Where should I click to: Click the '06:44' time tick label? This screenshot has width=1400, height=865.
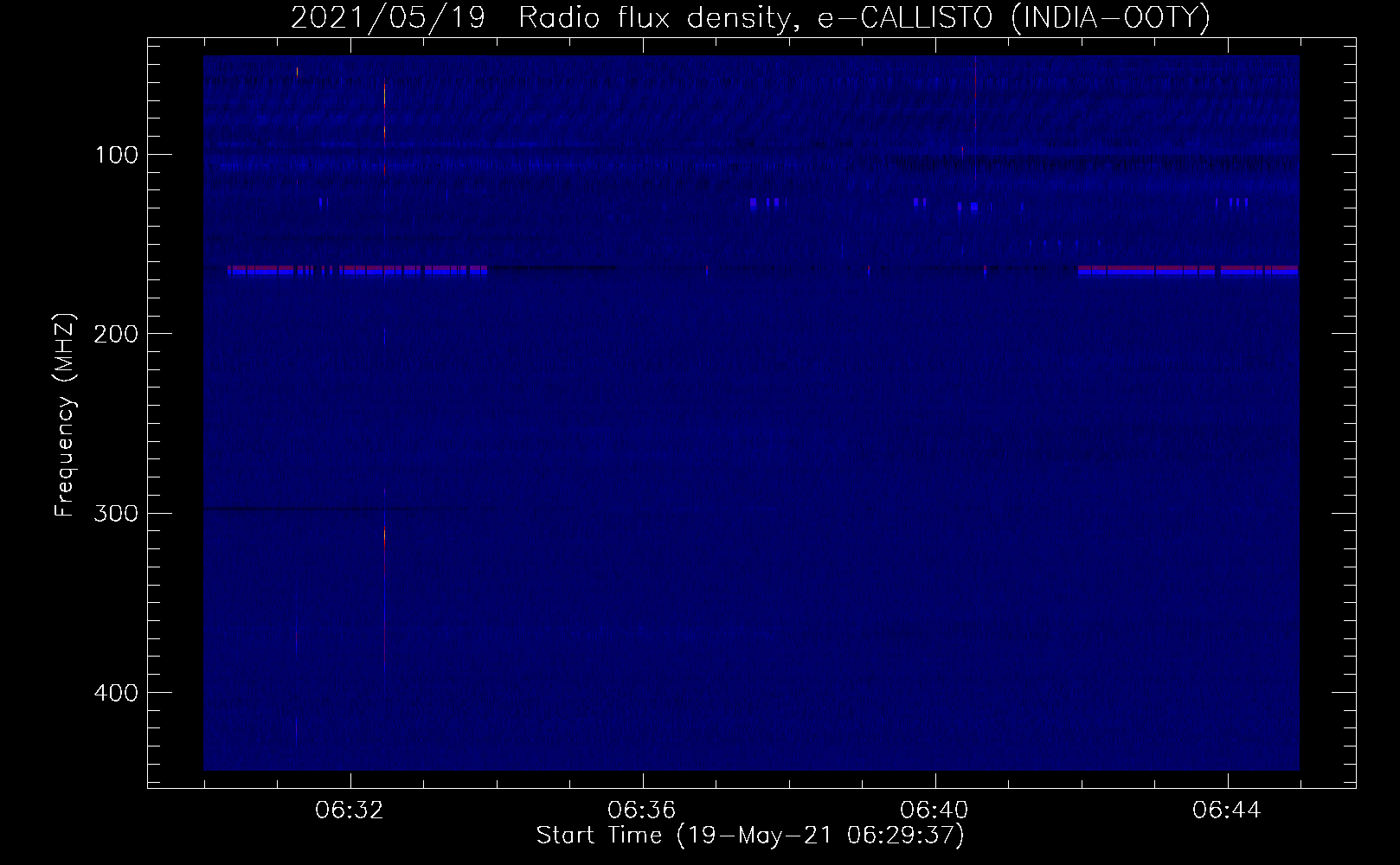pos(1227,811)
